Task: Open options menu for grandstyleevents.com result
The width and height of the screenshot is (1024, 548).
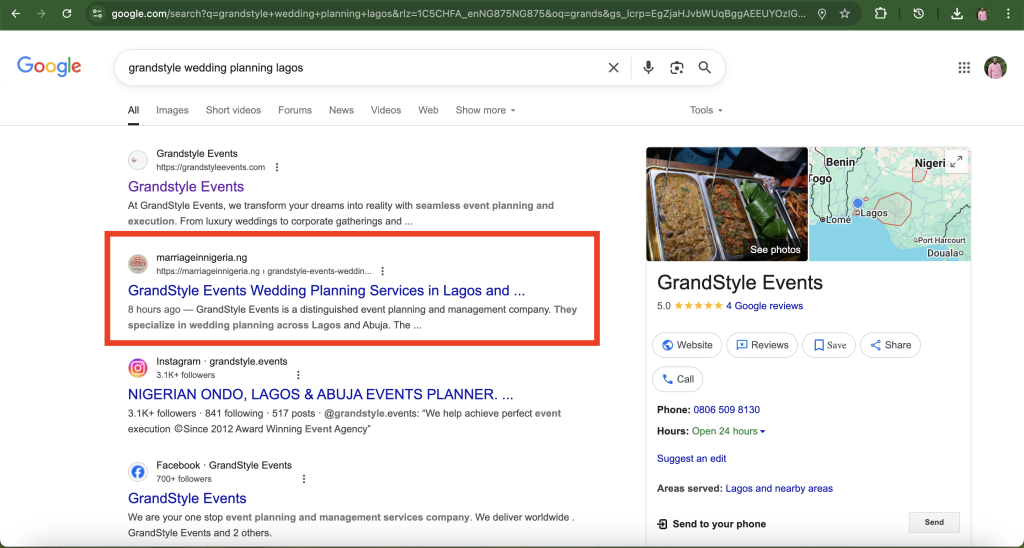Action: 277,167
